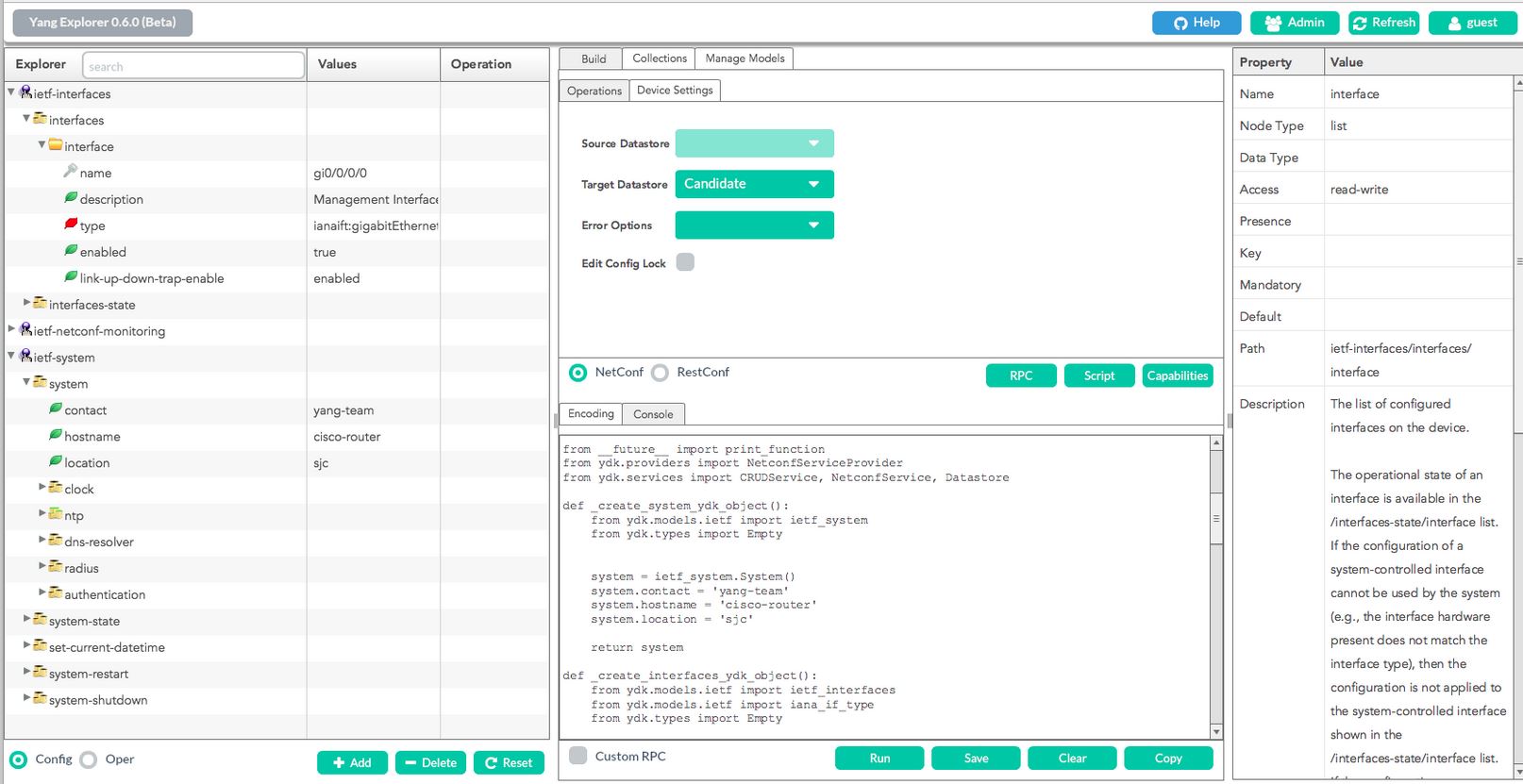Viewport: 1523px width, 784px height.
Task: Click the Help button in header
Action: [x=1197, y=23]
